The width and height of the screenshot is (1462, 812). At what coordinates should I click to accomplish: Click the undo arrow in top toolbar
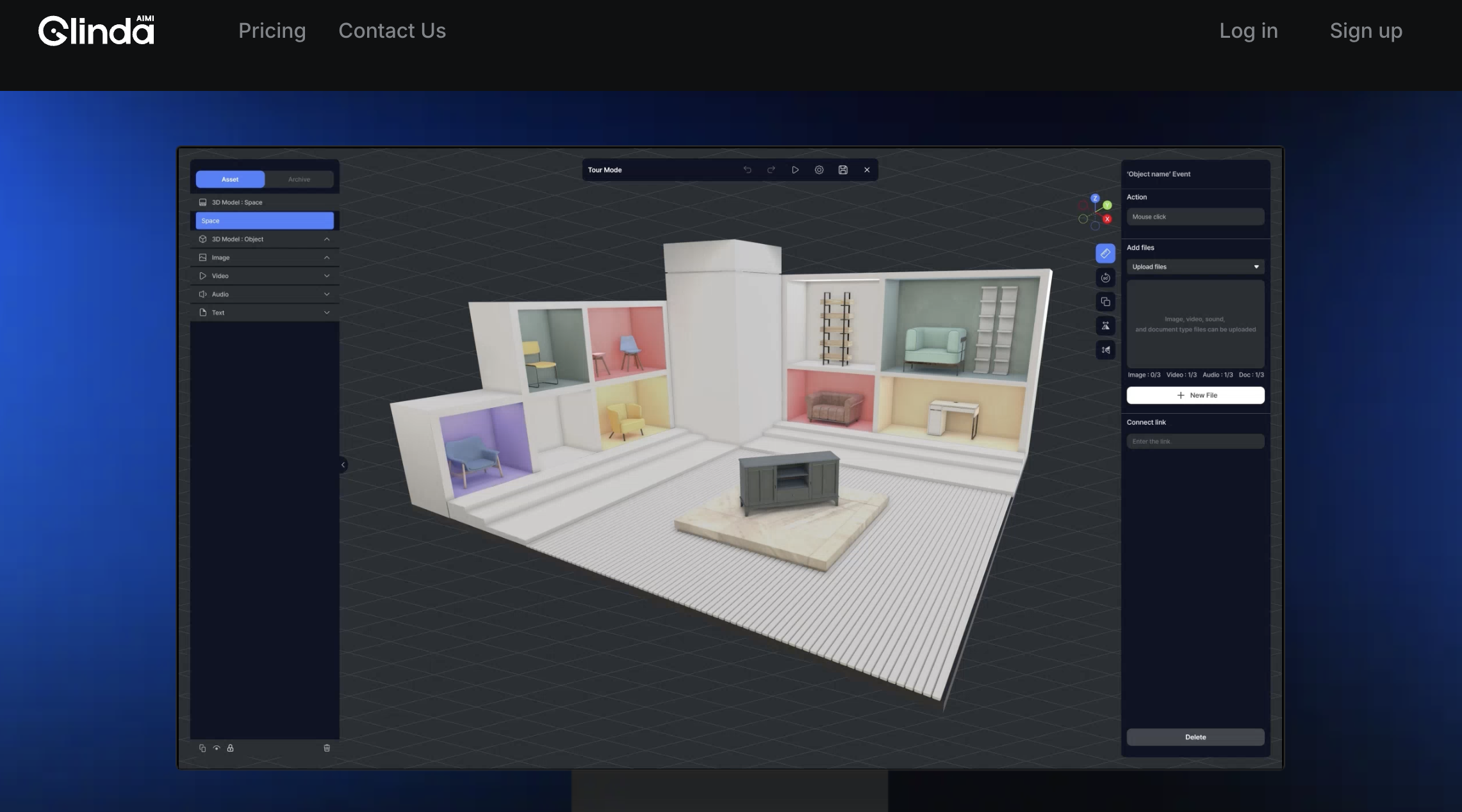tap(747, 170)
